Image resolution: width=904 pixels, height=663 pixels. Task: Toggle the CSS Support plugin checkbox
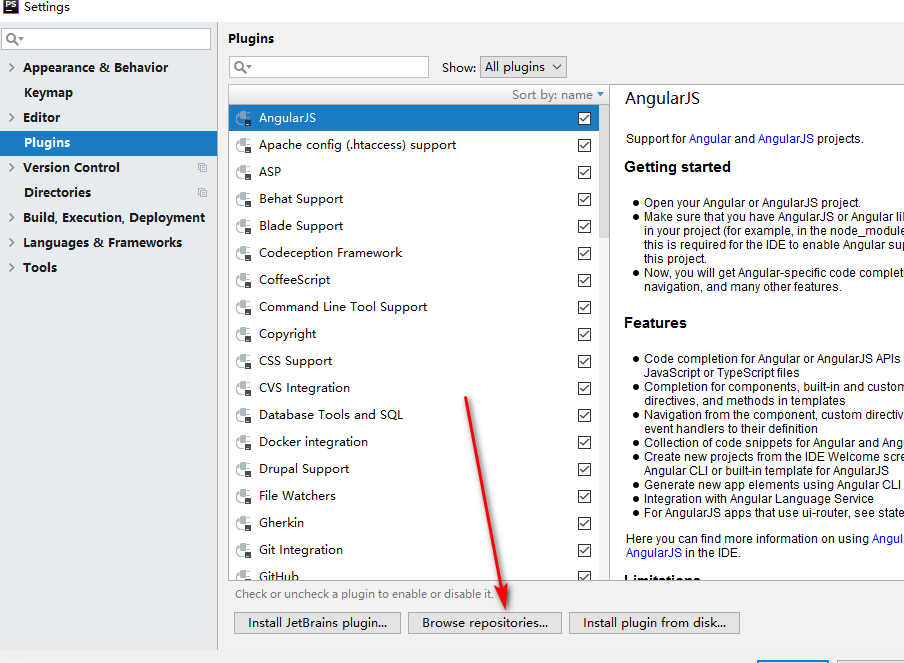pos(585,361)
